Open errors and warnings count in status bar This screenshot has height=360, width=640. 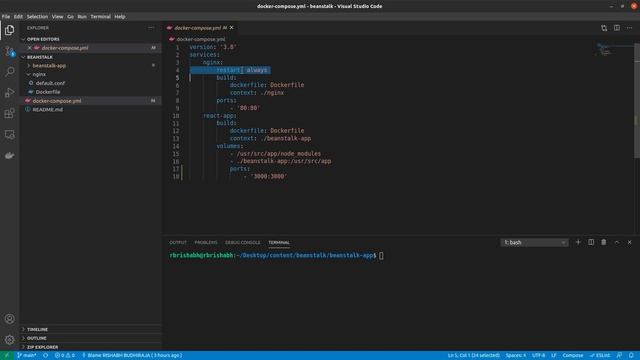(65, 355)
